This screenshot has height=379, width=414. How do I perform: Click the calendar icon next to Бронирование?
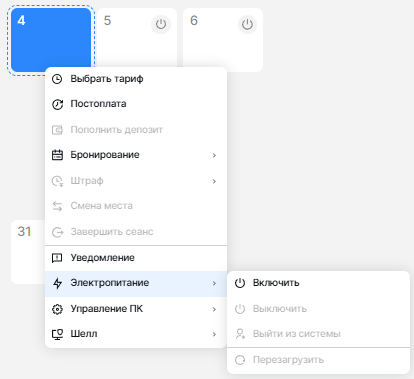[57, 155]
